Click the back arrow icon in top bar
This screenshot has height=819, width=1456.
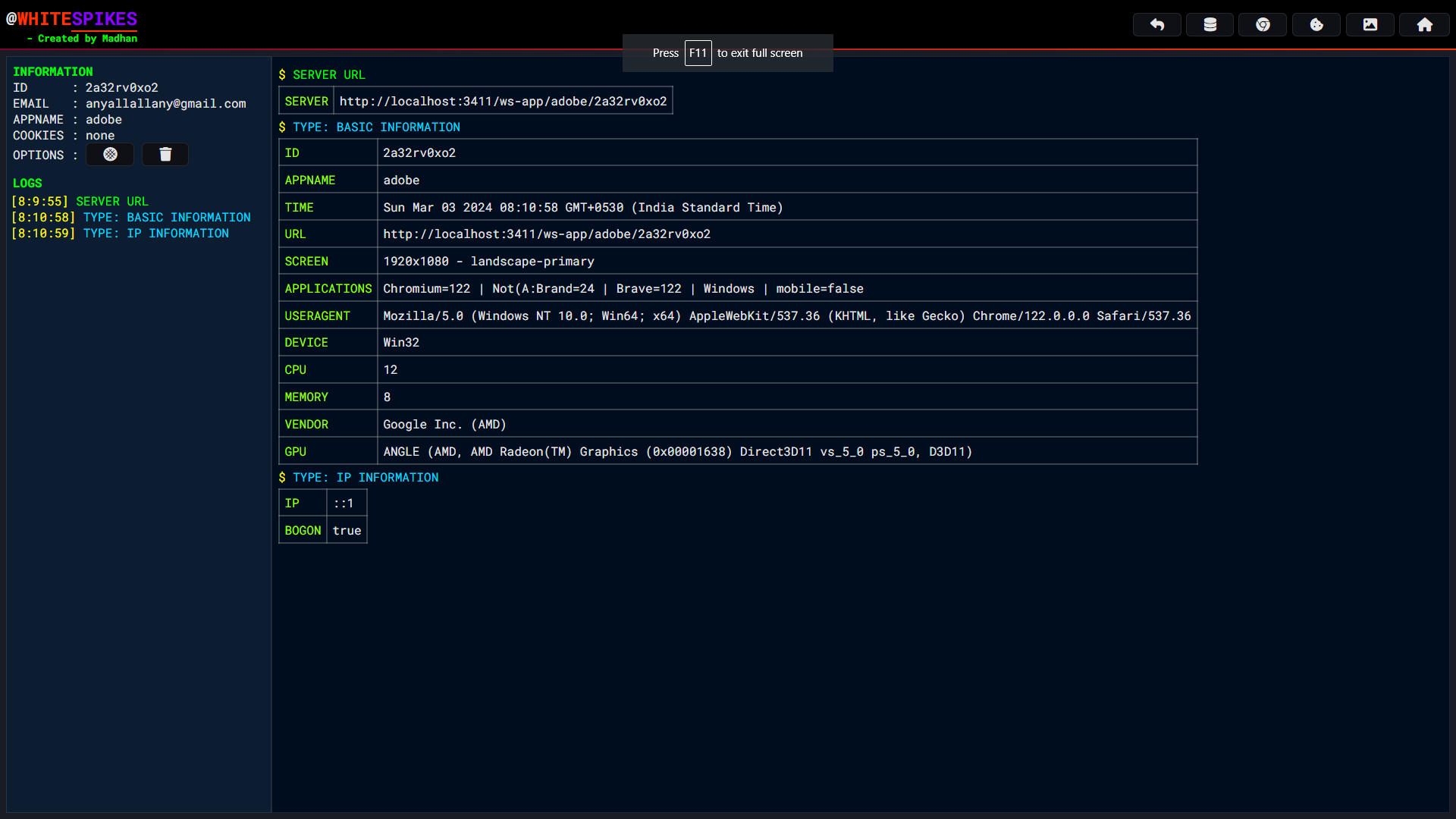[1156, 25]
